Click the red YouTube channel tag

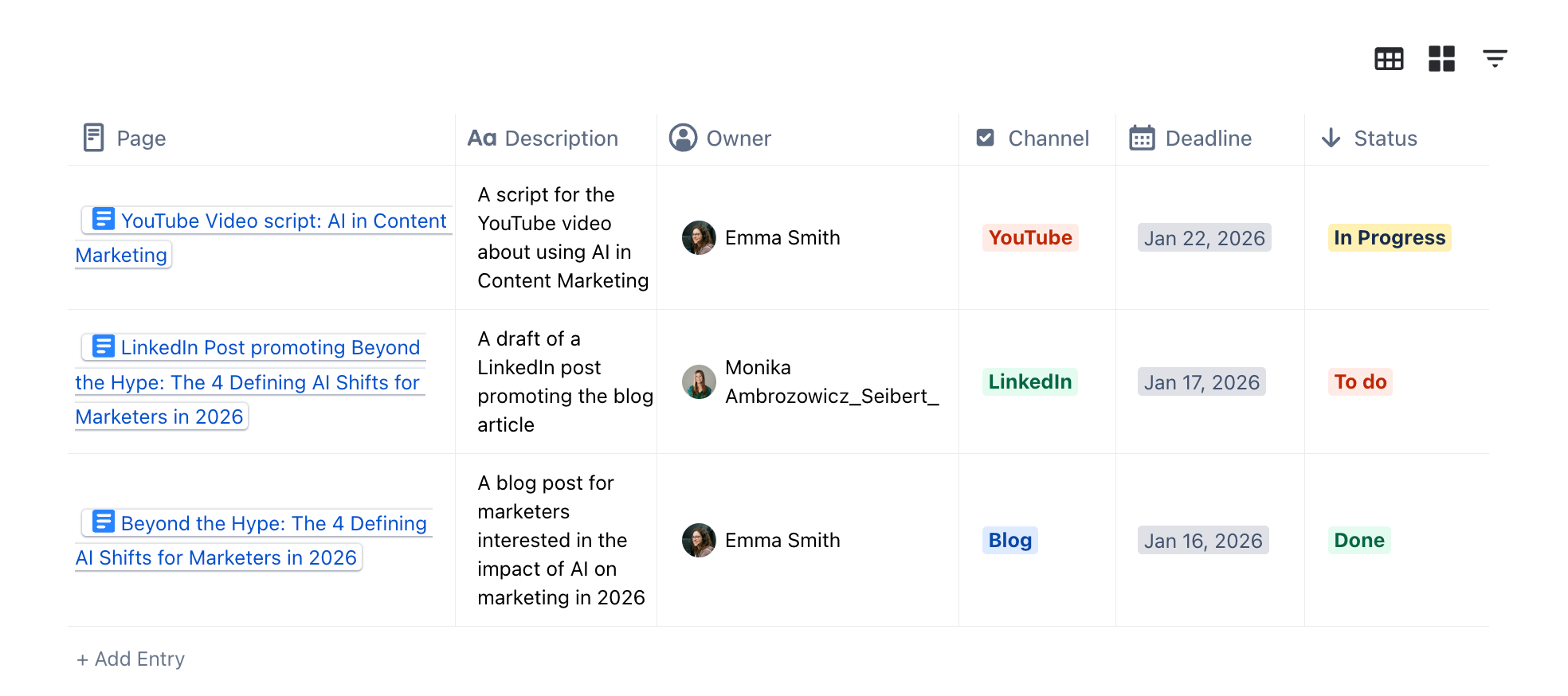click(x=1030, y=237)
